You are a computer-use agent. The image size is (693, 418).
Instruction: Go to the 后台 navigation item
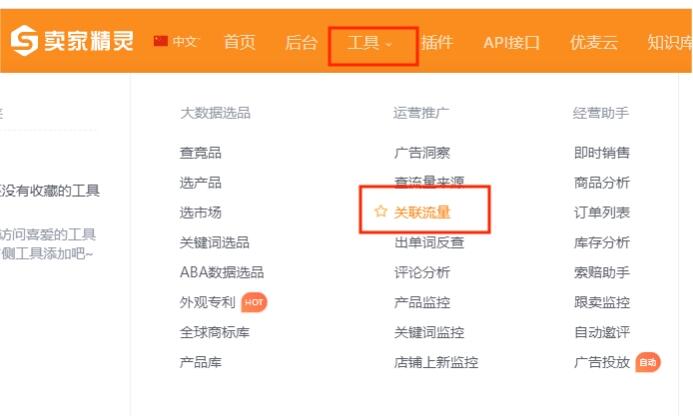[x=301, y=43]
